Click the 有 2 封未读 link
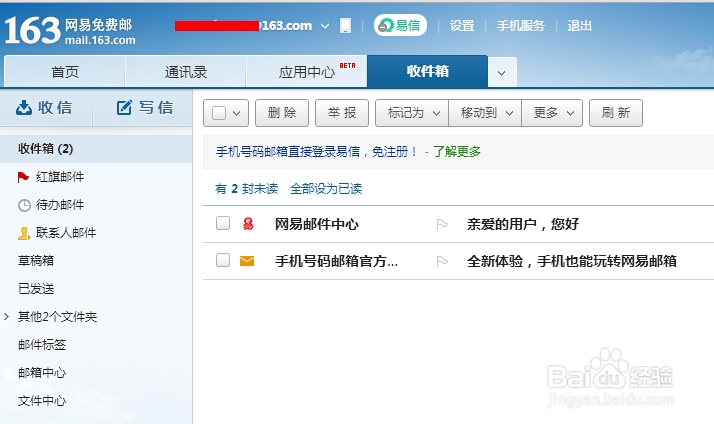 246,189
